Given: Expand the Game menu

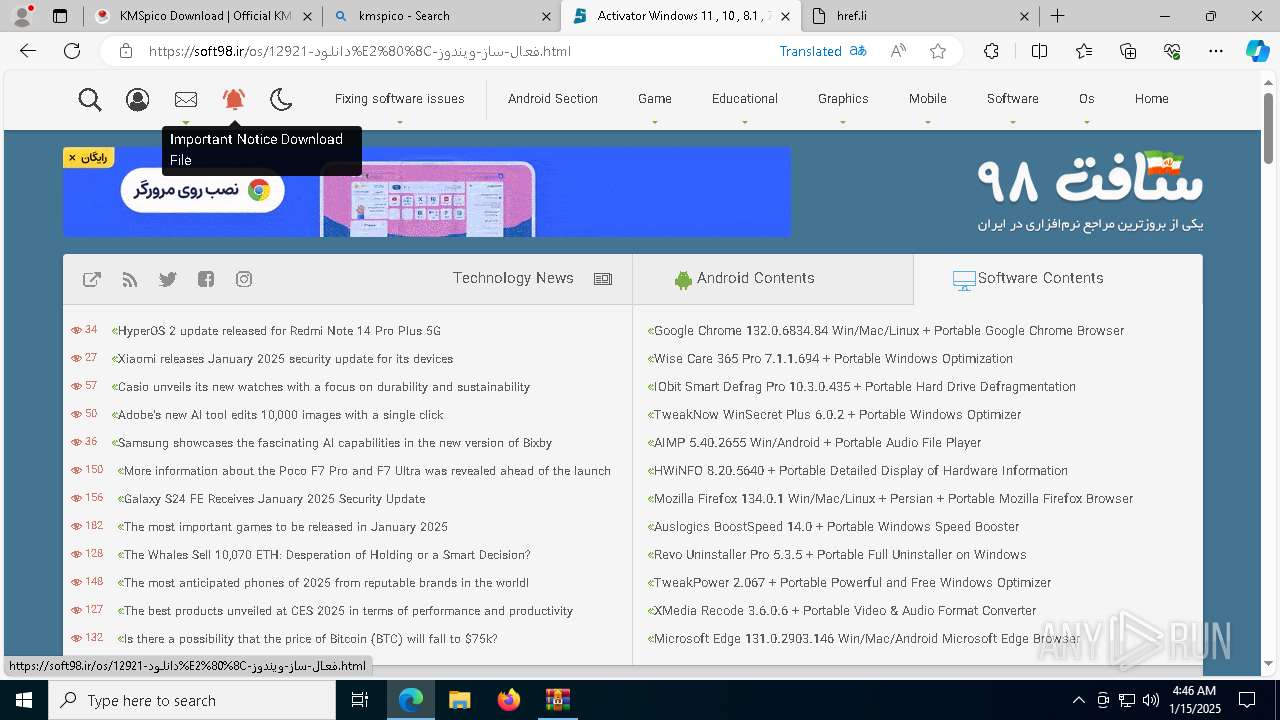Looking at the screenshot, I should pyautogui.click(x=655, y=99).
